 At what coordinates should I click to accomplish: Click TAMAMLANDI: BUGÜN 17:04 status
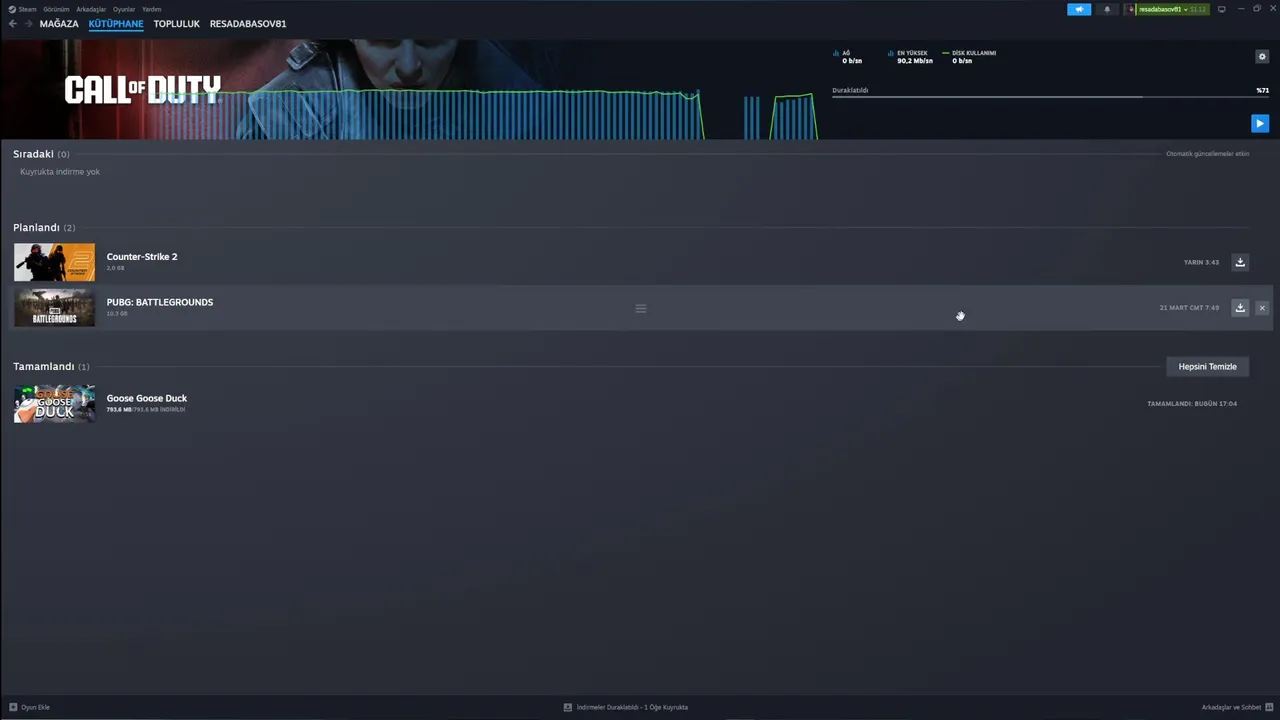point(1192,404)
